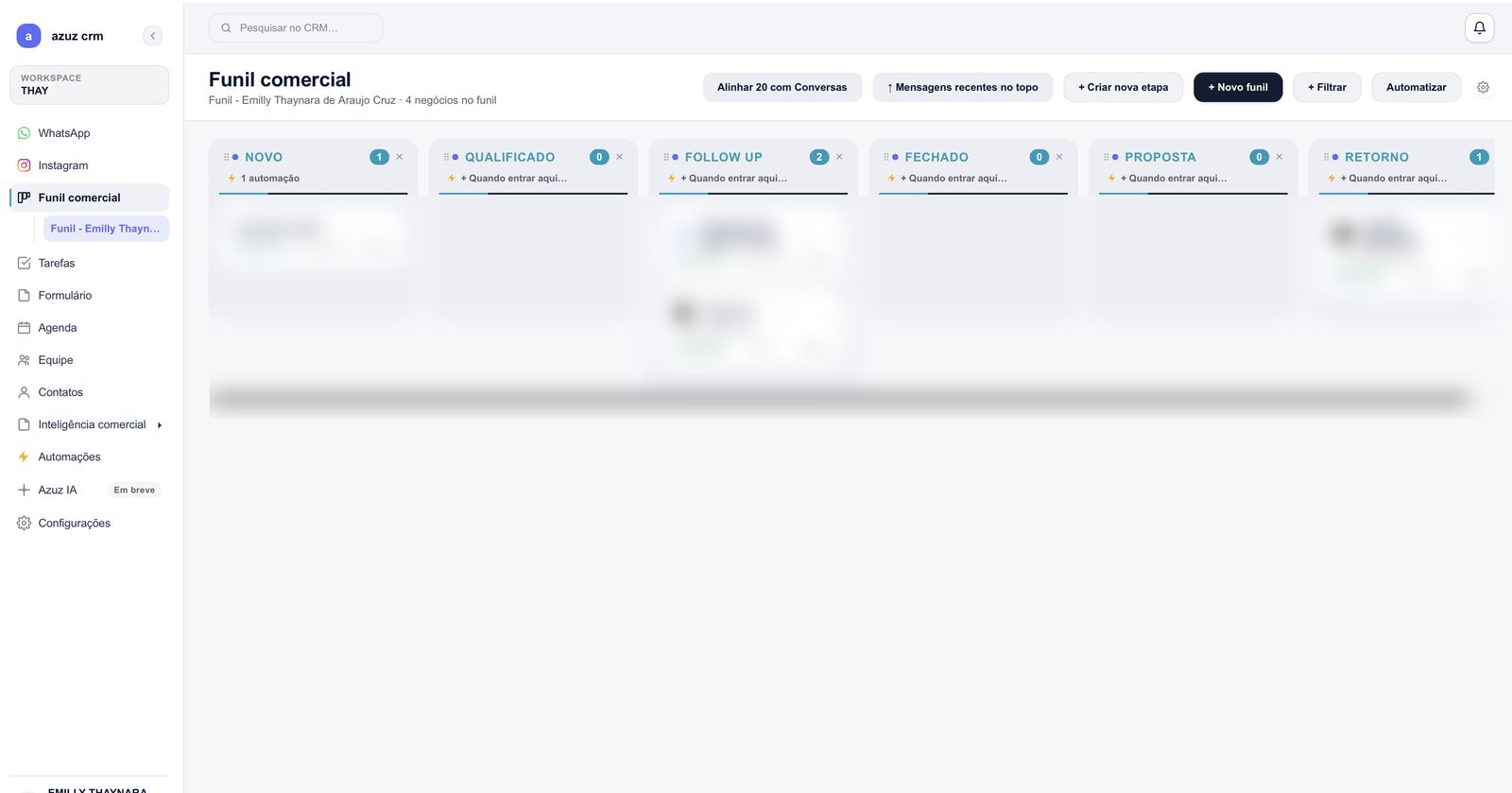The width and height of the screenshot is (1512, 793).
Task: Remove the PROPOSTA stage with its X
Action: 1280,157
